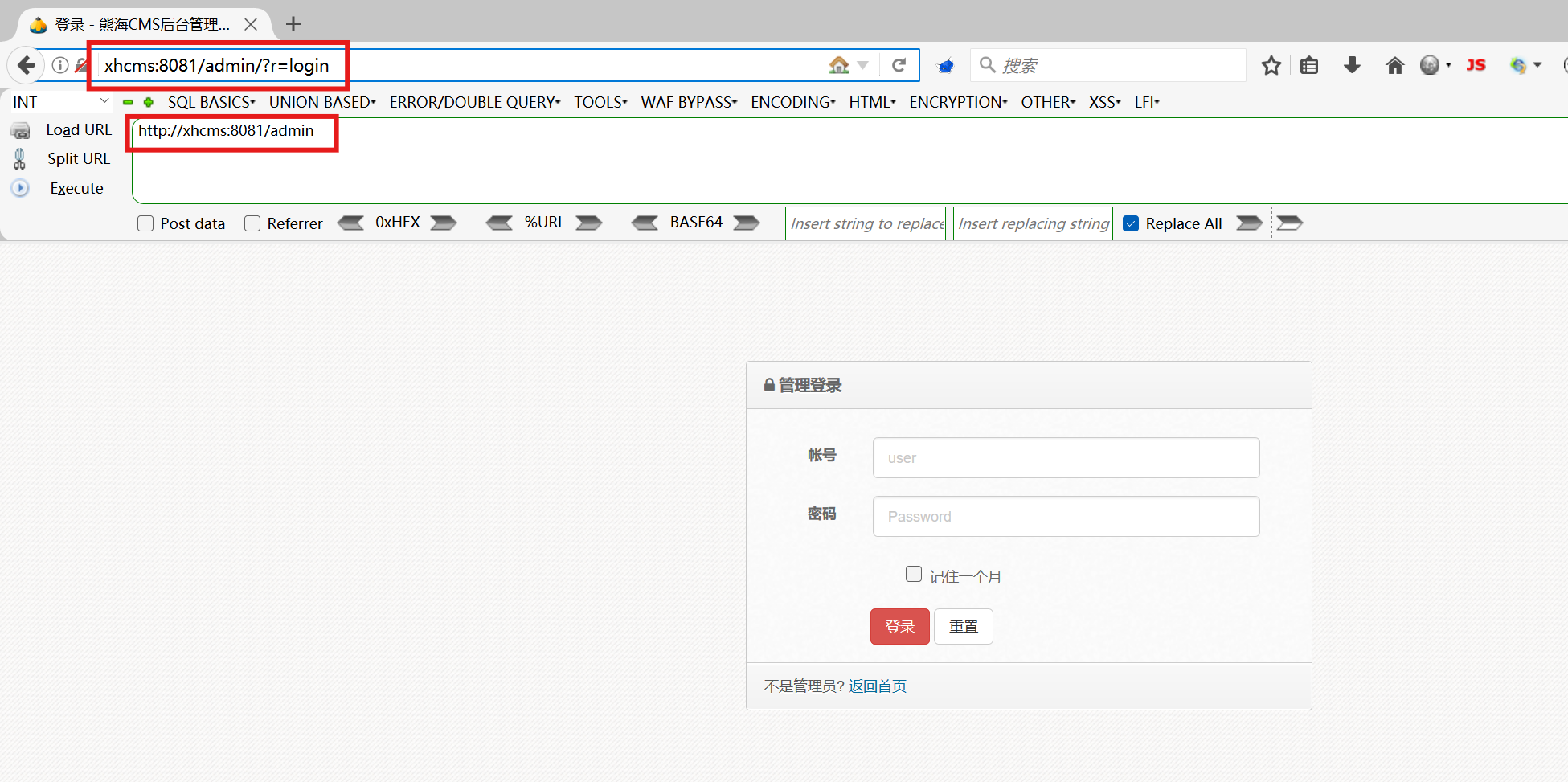This screenshot has width=1568, height=782.
Task: Click Load URL in HackBar
Action: coord(79,130)
